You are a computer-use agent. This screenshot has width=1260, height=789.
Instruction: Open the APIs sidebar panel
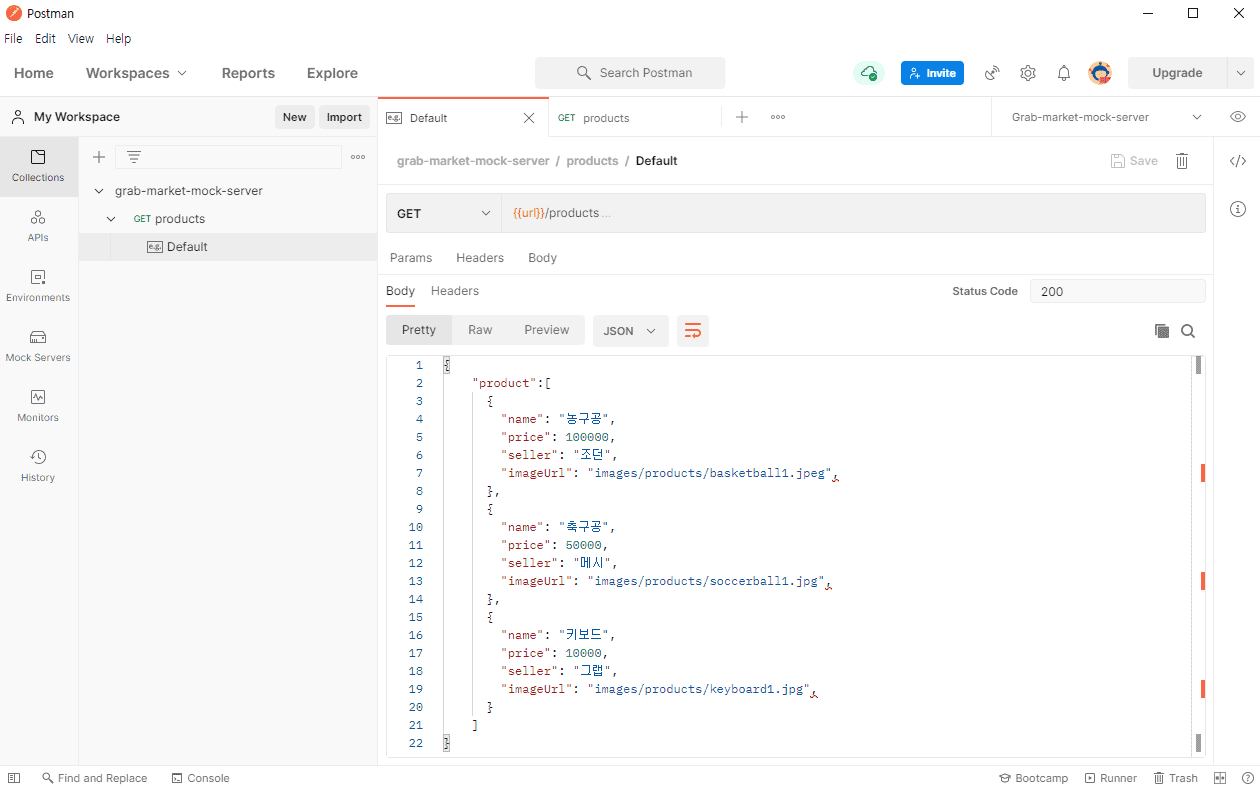[x=38, y=226]
